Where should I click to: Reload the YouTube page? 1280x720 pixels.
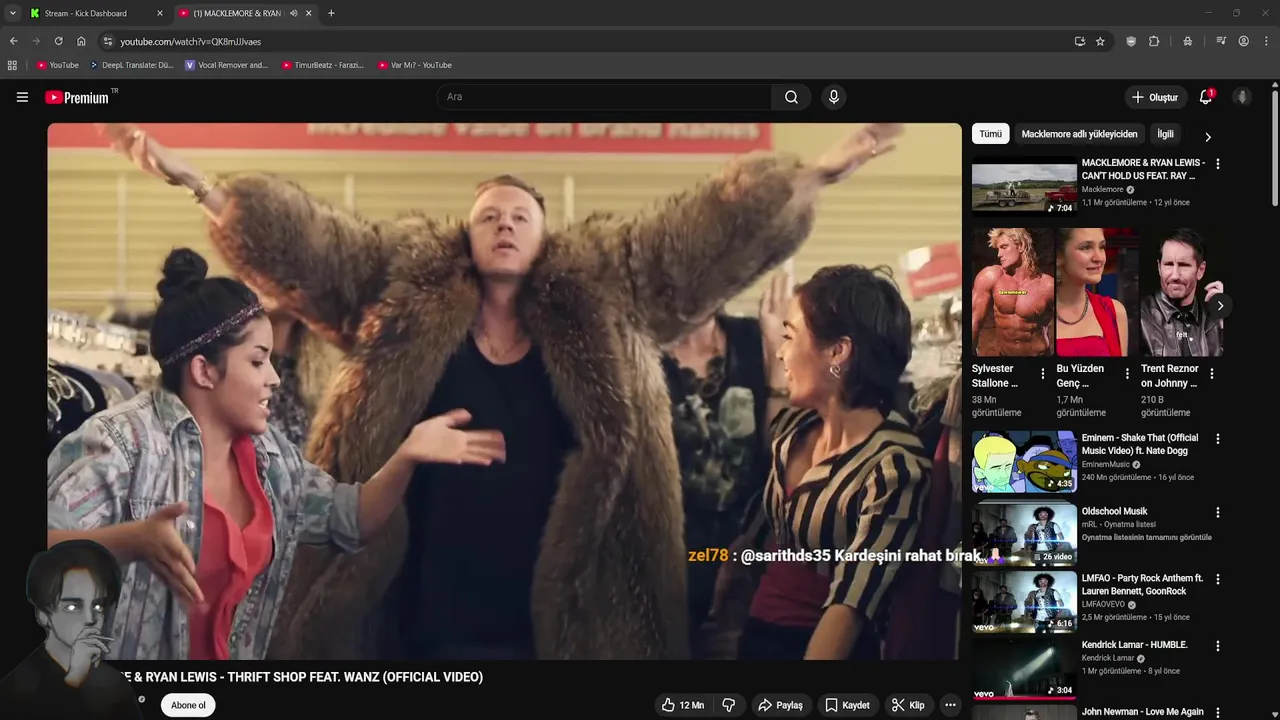coord(58,41)
